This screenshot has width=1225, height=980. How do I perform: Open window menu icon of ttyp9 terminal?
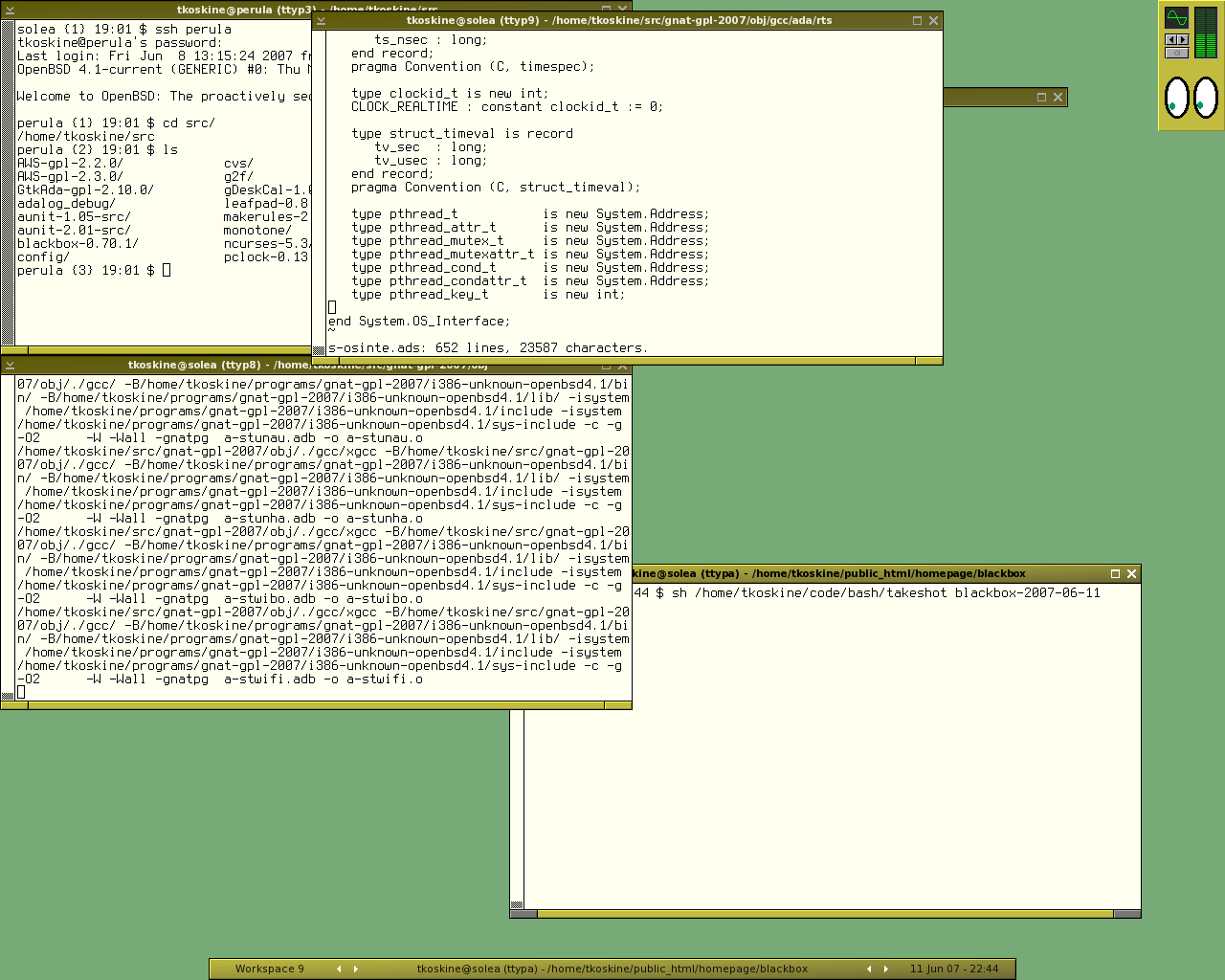click(321, 20)
